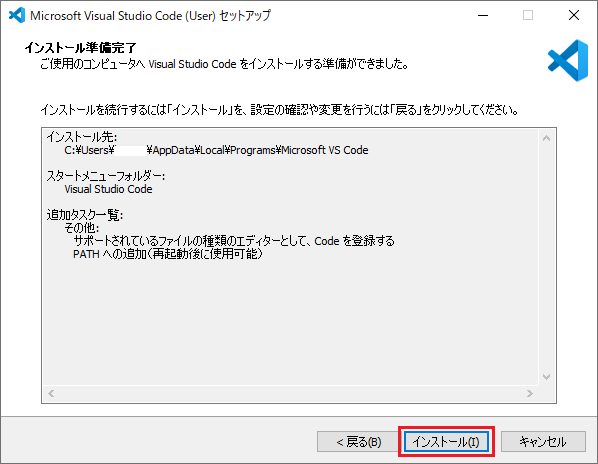Click the 'インストール準備完了' heading
Screen dimensions: 598x464
click(x=80, y=48)
